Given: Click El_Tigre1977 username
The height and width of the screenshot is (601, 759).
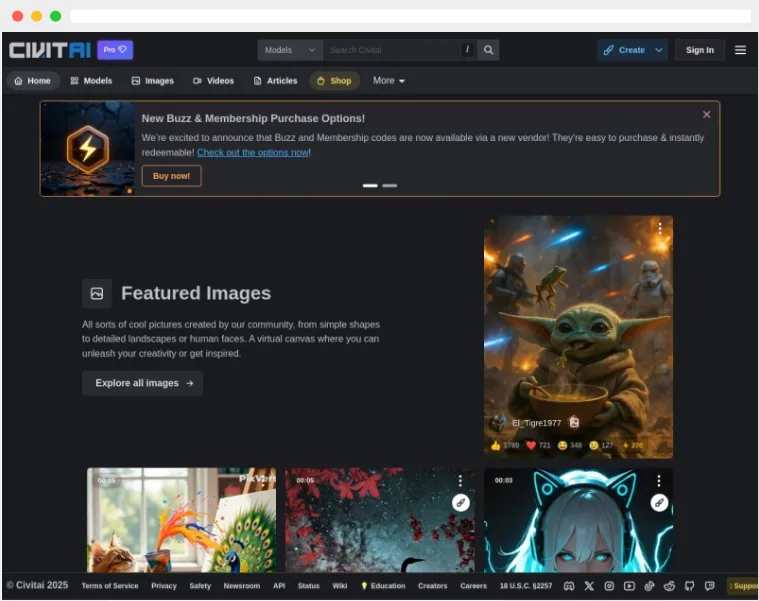Looking at the screenshot, I should pos(536,423).
